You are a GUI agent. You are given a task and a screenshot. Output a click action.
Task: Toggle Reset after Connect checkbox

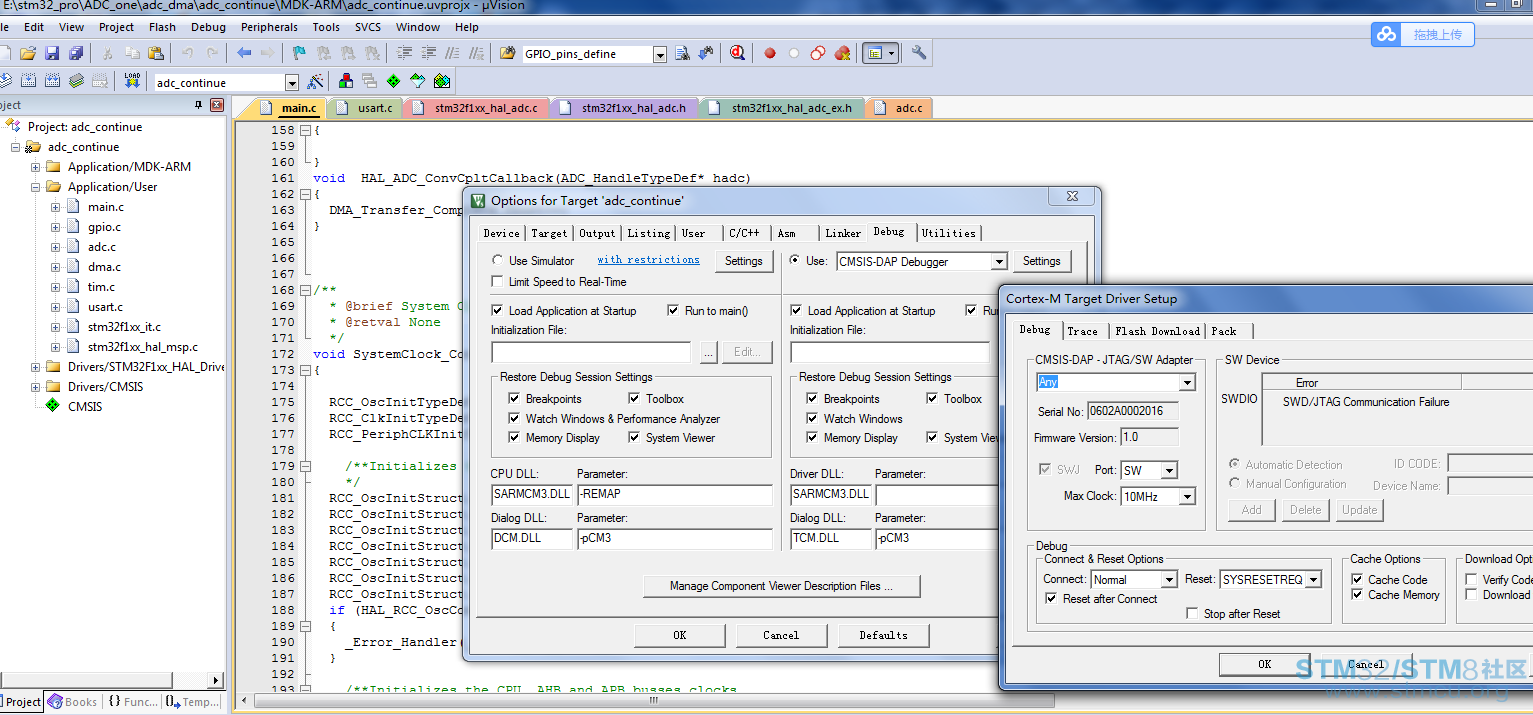[1051, 599]
